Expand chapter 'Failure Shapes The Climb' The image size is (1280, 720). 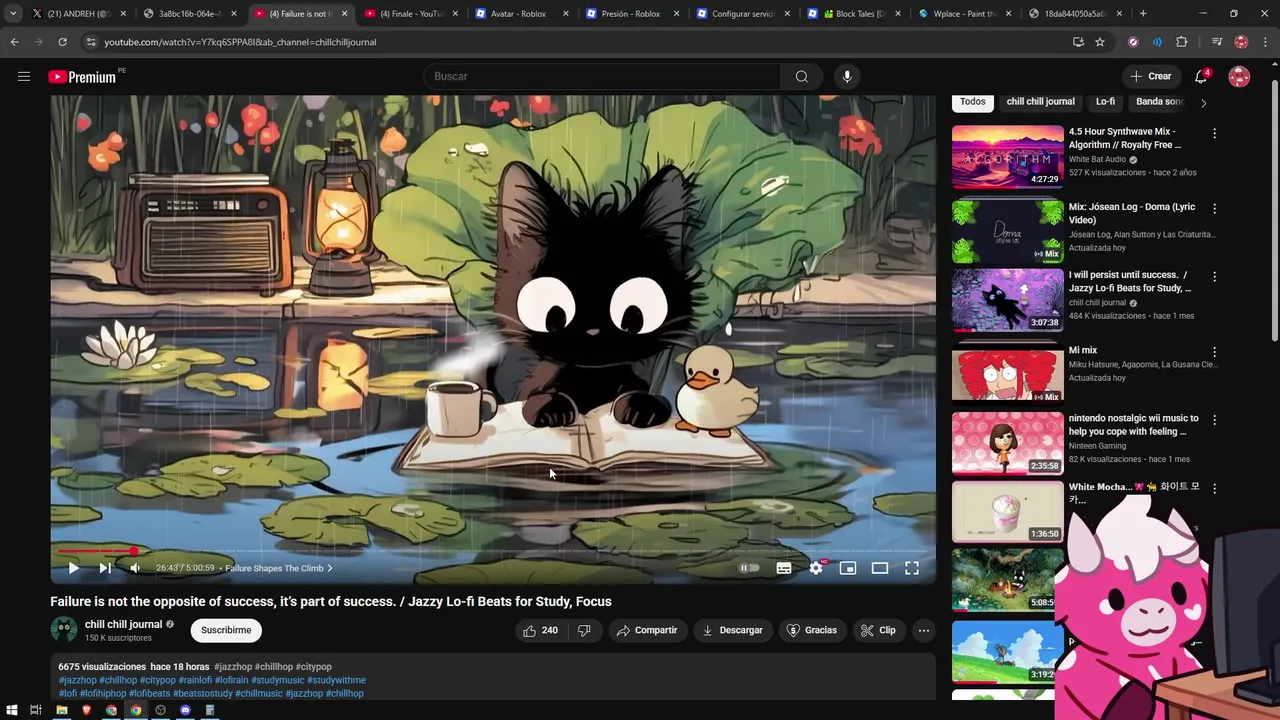click(278, 568)
